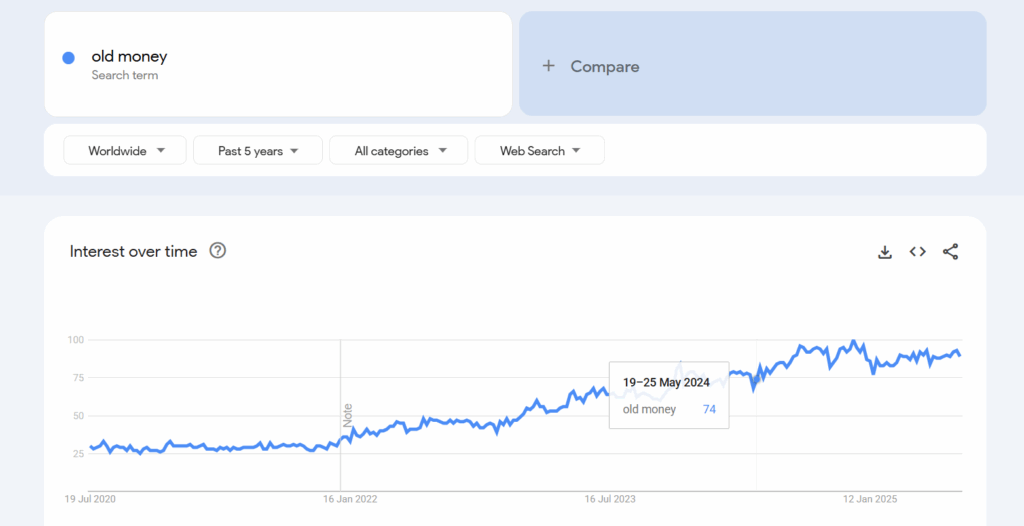1024x526 pixels.
Task: Click the 100 y-axis label
Action: pos(76,340)
